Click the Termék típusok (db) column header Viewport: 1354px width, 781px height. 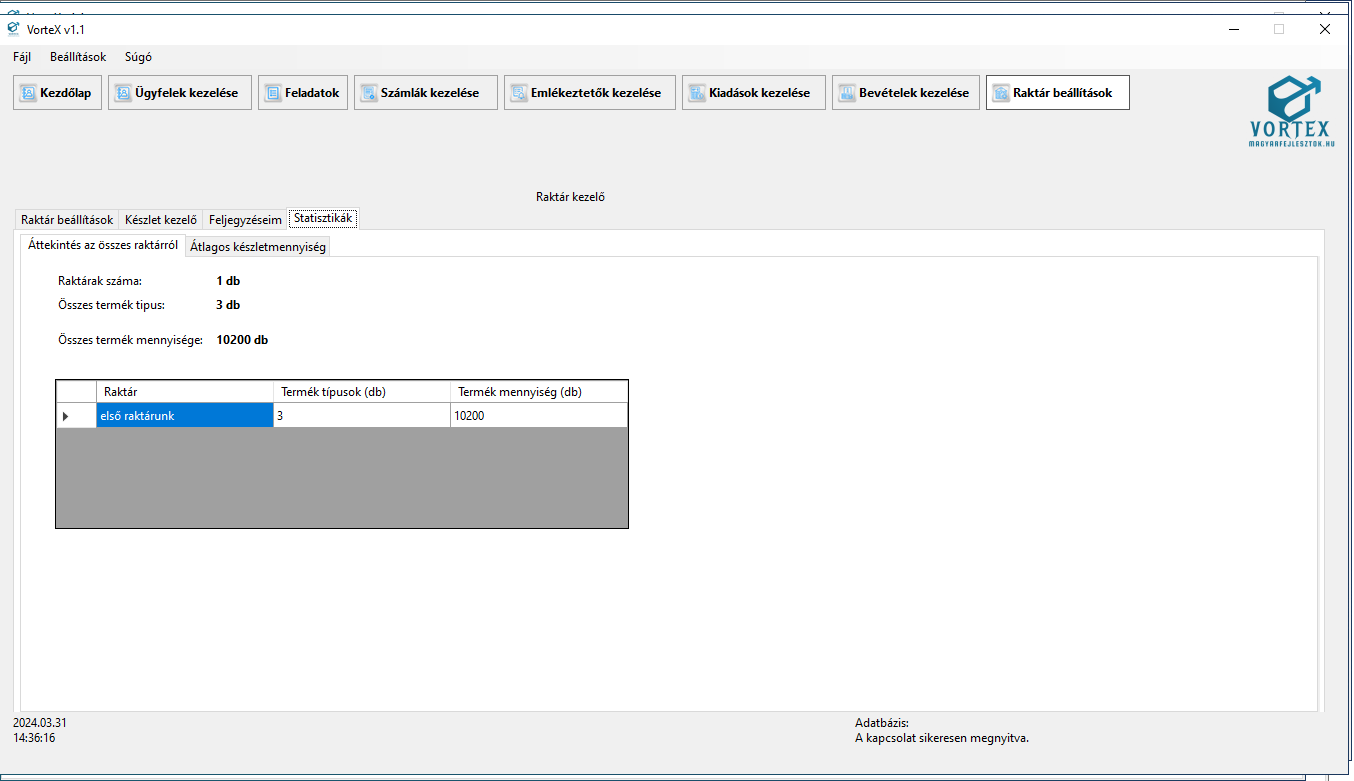click(x=361, y=392)
